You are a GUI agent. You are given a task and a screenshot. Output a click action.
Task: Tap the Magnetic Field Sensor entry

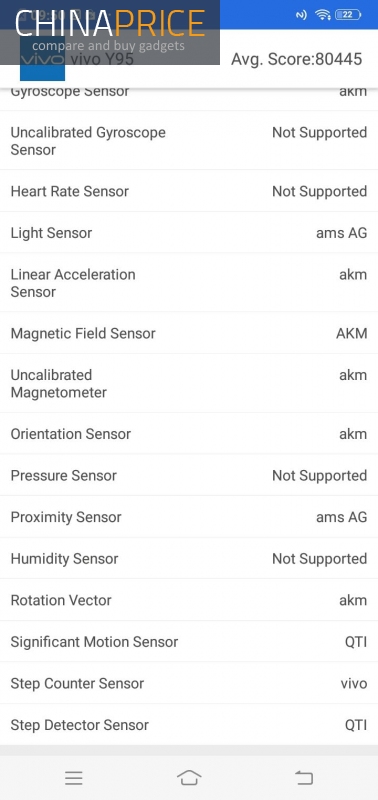tap(189, 333)
